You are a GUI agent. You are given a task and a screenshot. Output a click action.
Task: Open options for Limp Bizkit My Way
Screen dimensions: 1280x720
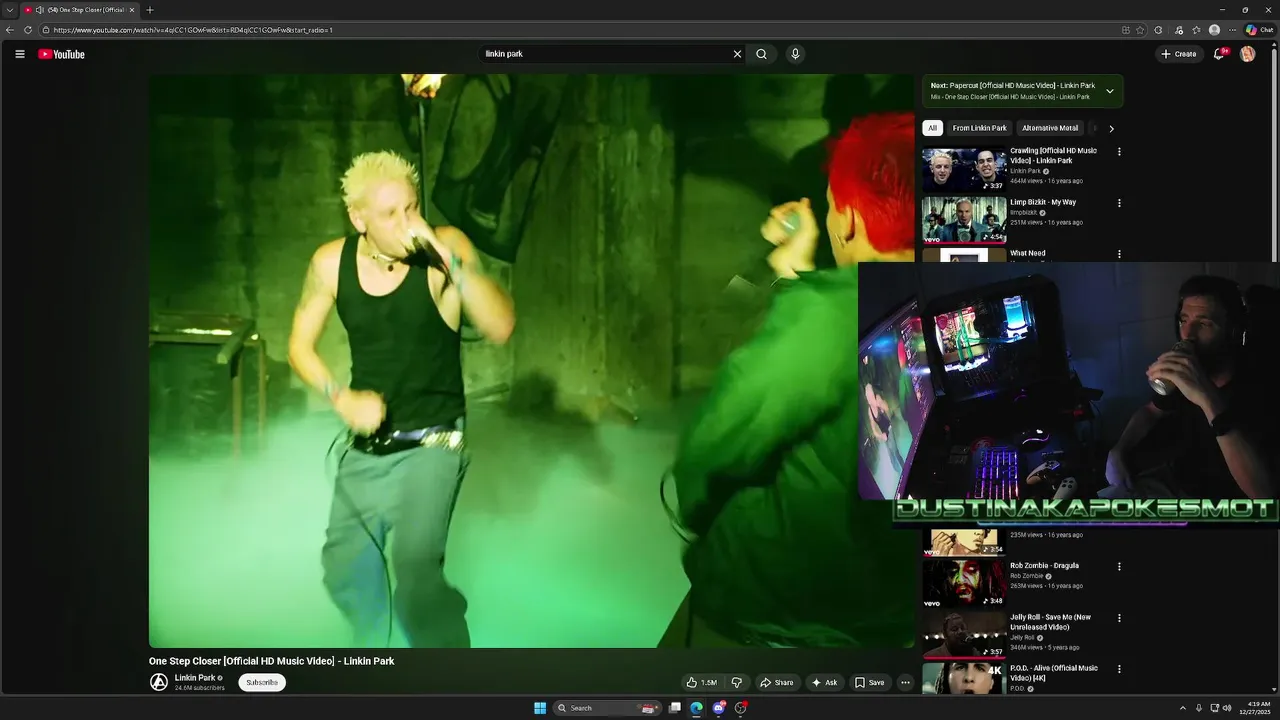pos(1119,203)
